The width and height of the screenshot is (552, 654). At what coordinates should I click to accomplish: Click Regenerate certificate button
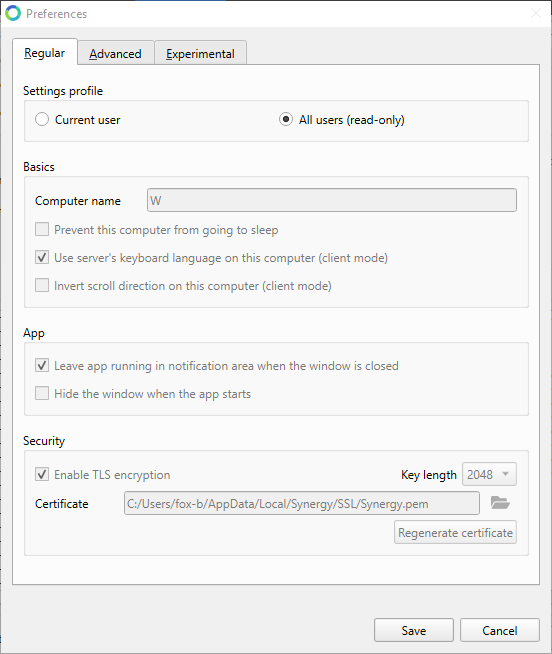click(455, 532)
